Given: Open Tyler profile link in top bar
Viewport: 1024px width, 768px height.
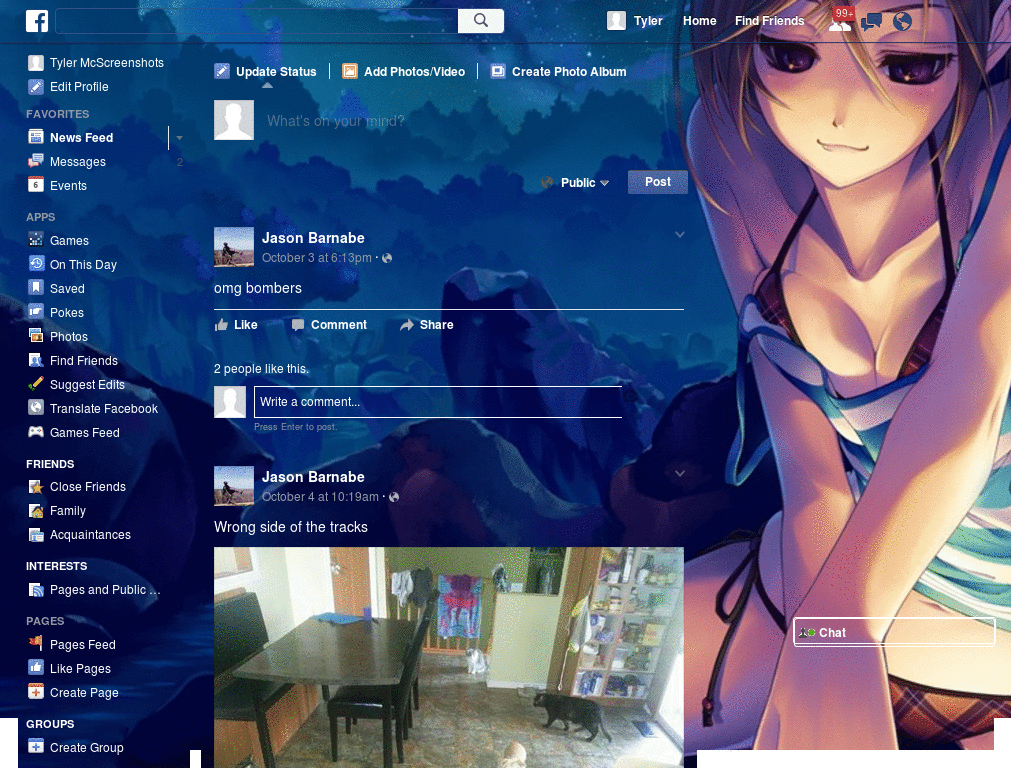Looking at the screenshot, I should point(648,21).
